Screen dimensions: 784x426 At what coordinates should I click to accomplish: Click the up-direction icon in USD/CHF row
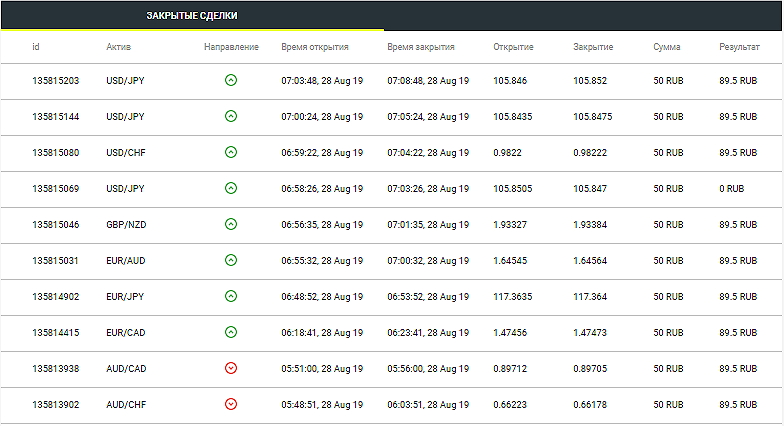(230, 152)
